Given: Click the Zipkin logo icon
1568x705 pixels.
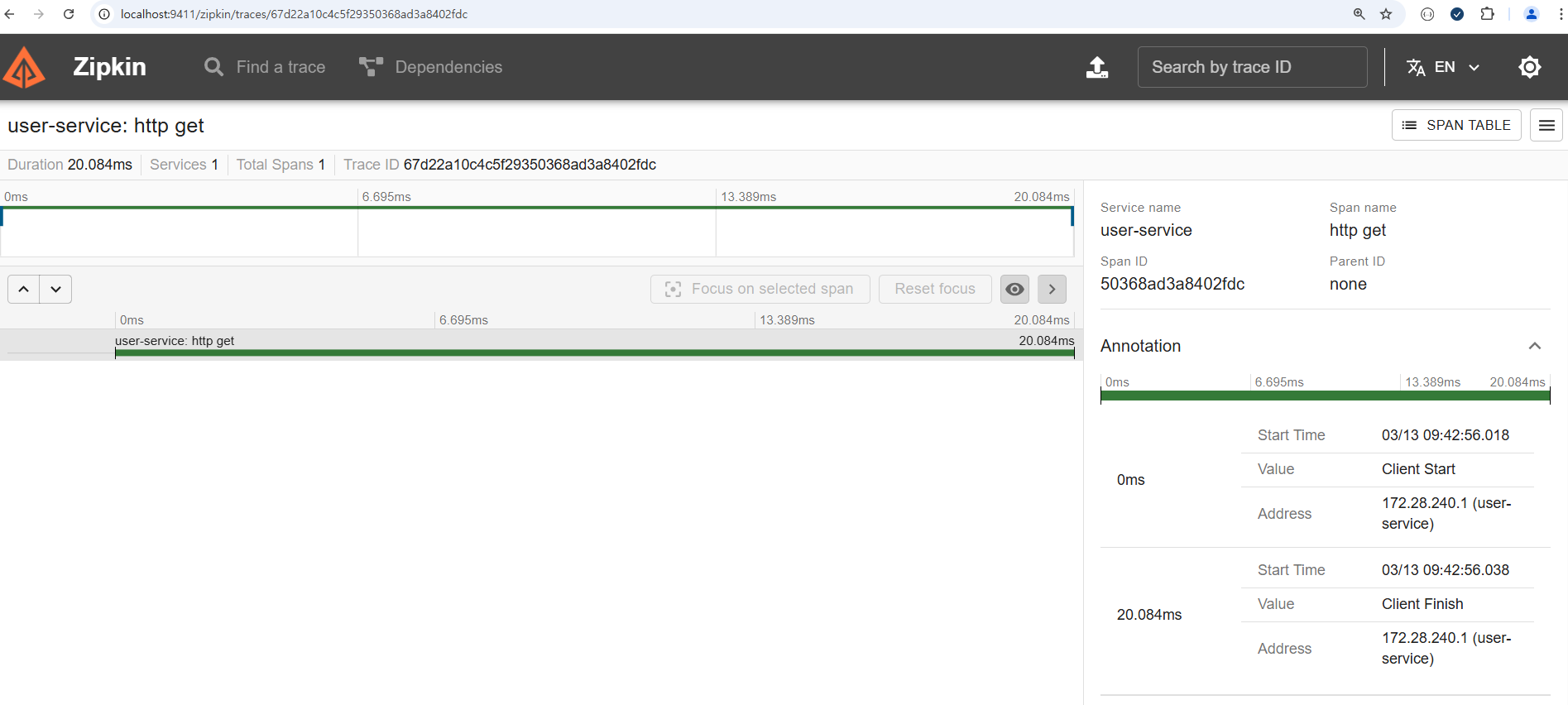Looking at the screenshot, I should (x=25, y=67).
